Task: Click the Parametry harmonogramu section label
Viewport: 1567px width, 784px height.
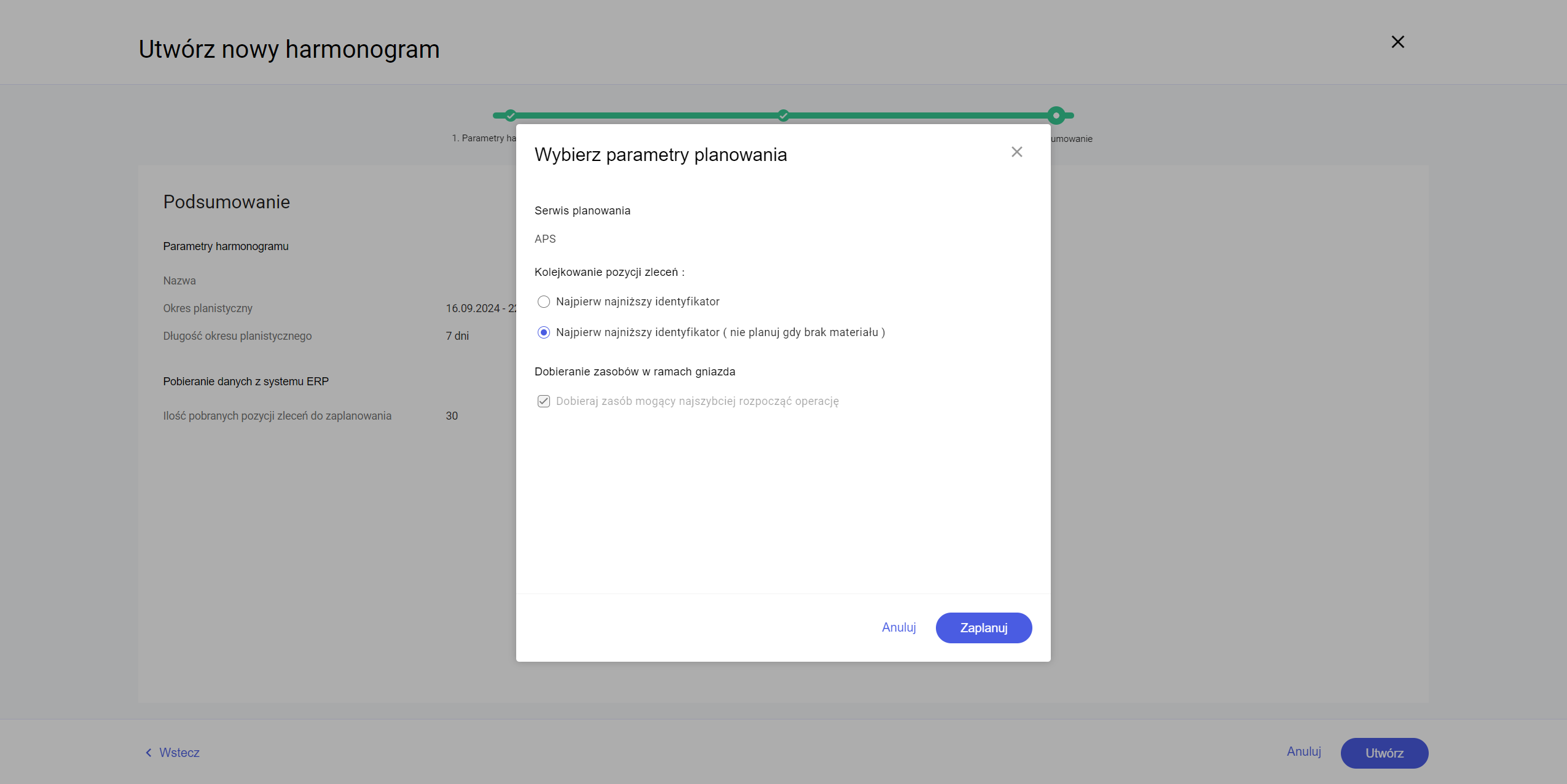Action: pyautogui.click(x=225, y=245)
